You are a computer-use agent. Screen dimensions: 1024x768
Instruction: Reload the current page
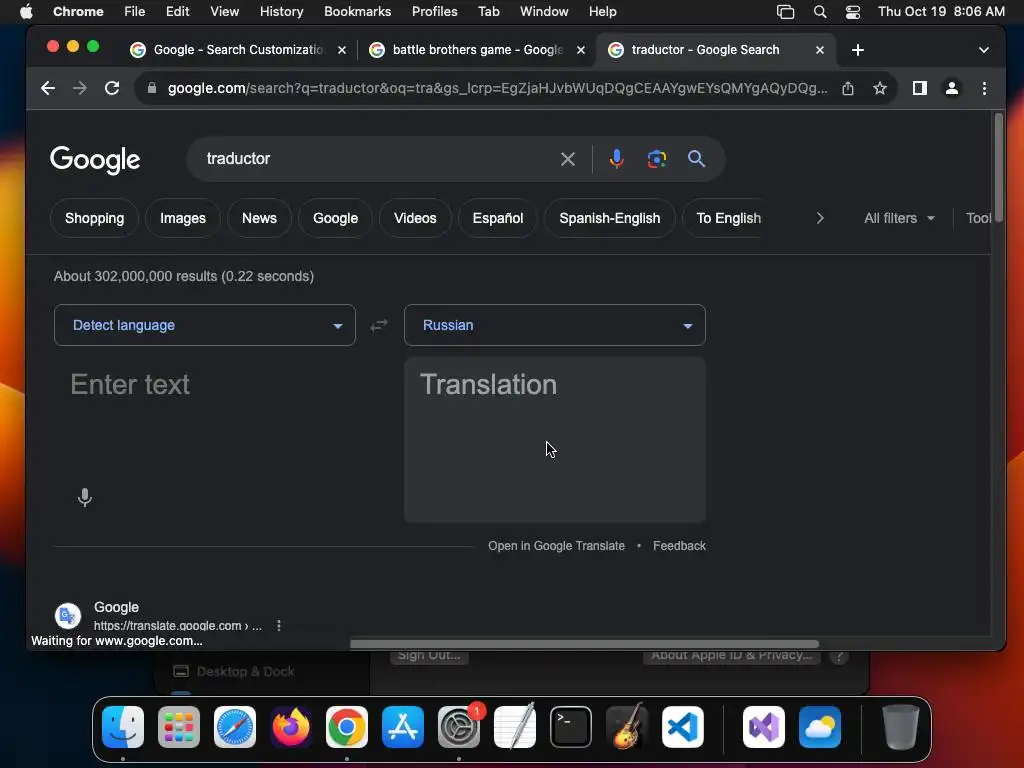112,88
